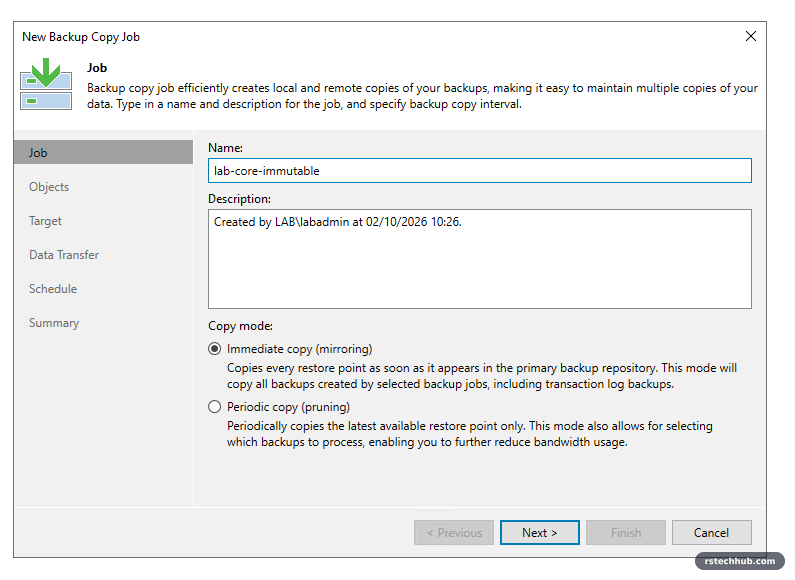Focus the Name field containing lab-core-immutable
Image resolution: width=795 pixels, height=580 pixels.
(480, 171)
